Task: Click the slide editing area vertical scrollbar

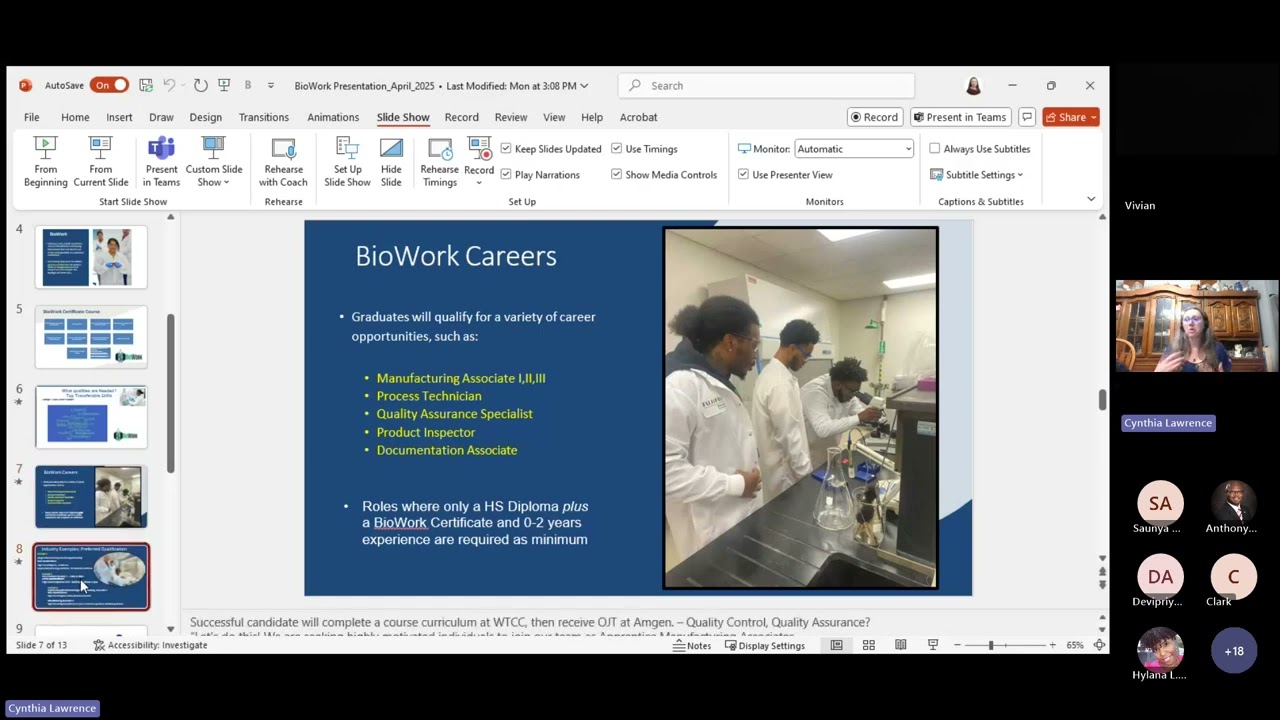Action: click(x=1102, y=400)
